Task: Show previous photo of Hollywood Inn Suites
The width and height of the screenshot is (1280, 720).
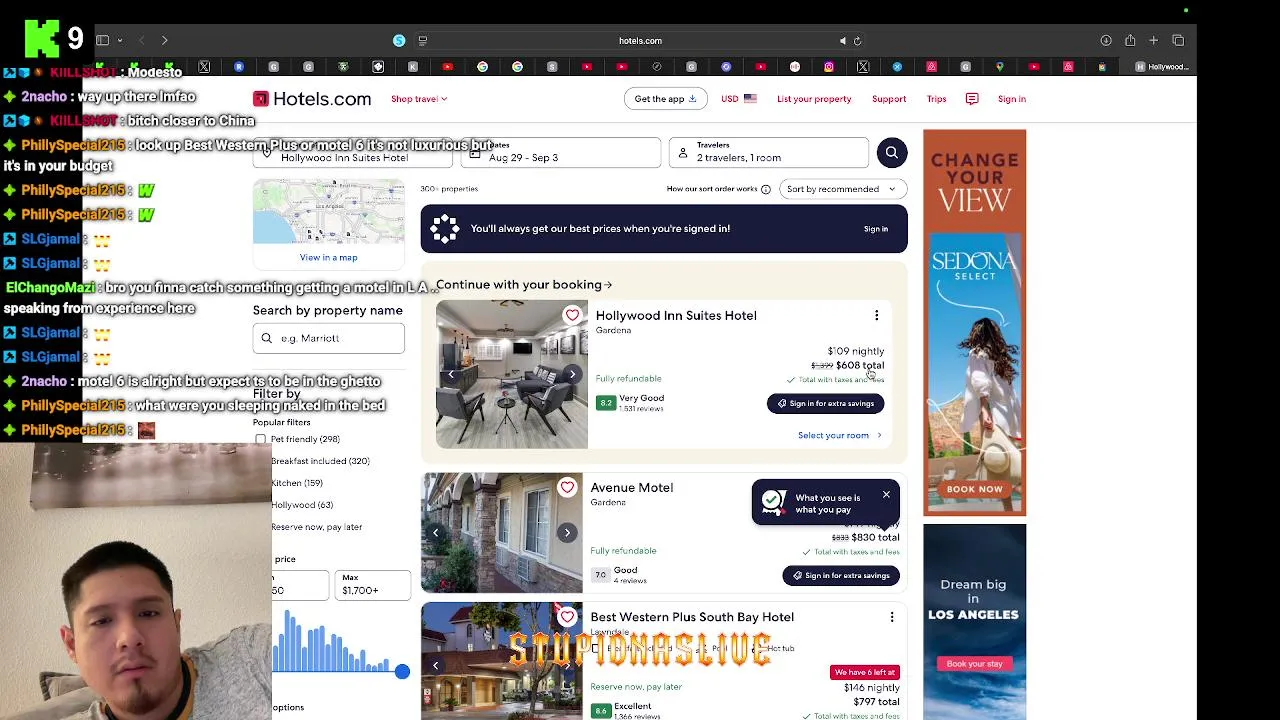Action: [451, 375]
